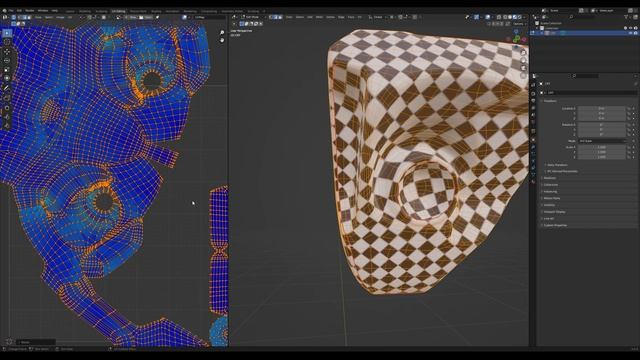
Task: Open the Edit Mode dropdown in viewport
Action: (252, 17)
